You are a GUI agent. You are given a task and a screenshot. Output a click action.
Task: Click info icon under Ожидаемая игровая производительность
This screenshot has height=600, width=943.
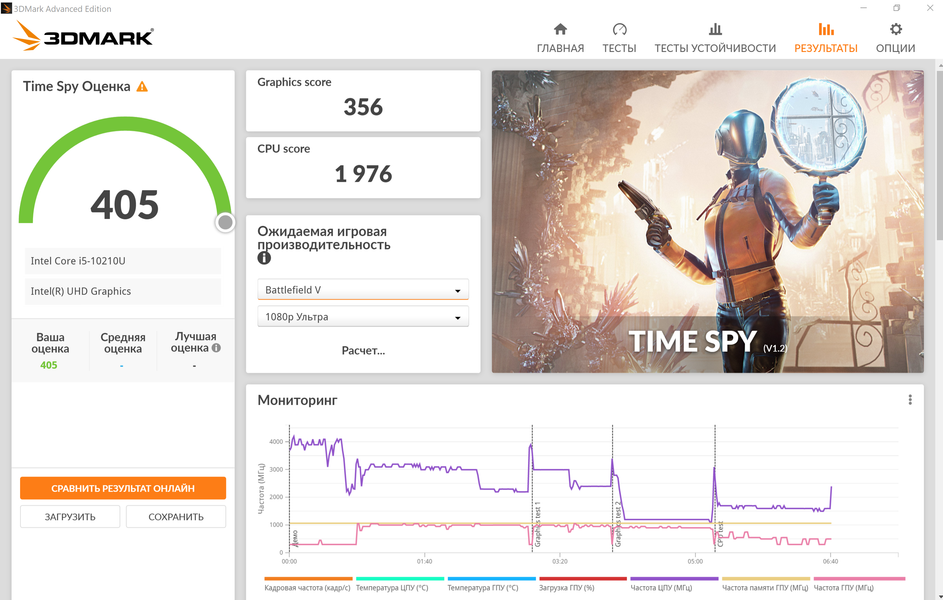[264, 258]
